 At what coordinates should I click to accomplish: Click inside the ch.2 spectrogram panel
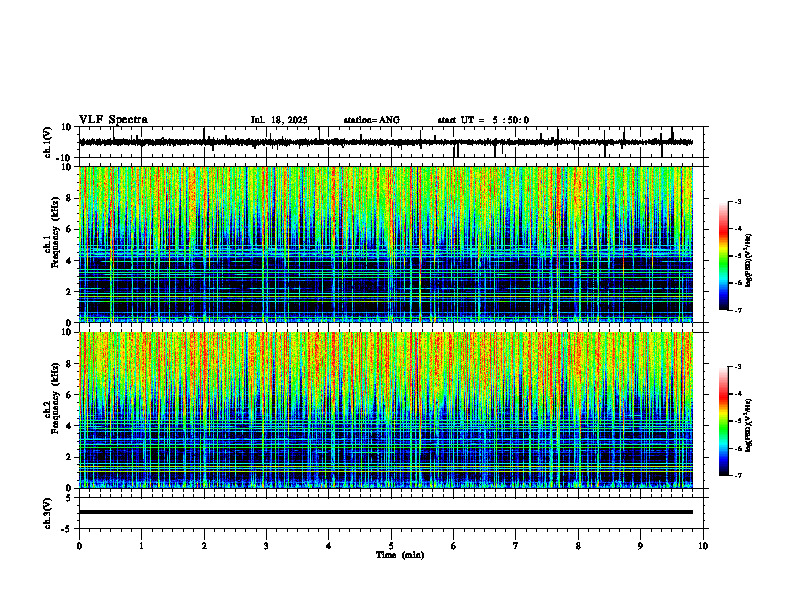(386, 410)
